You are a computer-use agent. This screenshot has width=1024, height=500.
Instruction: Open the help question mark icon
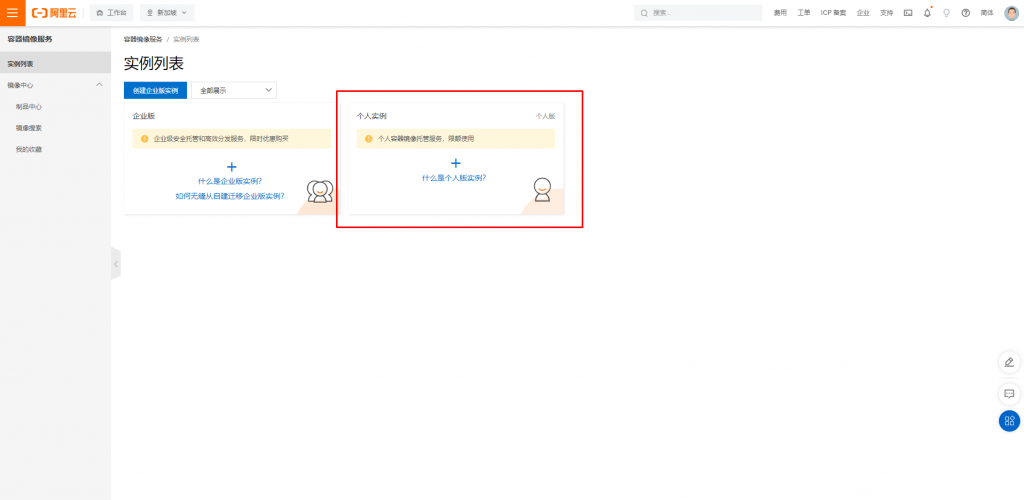[x=965, y=13]
